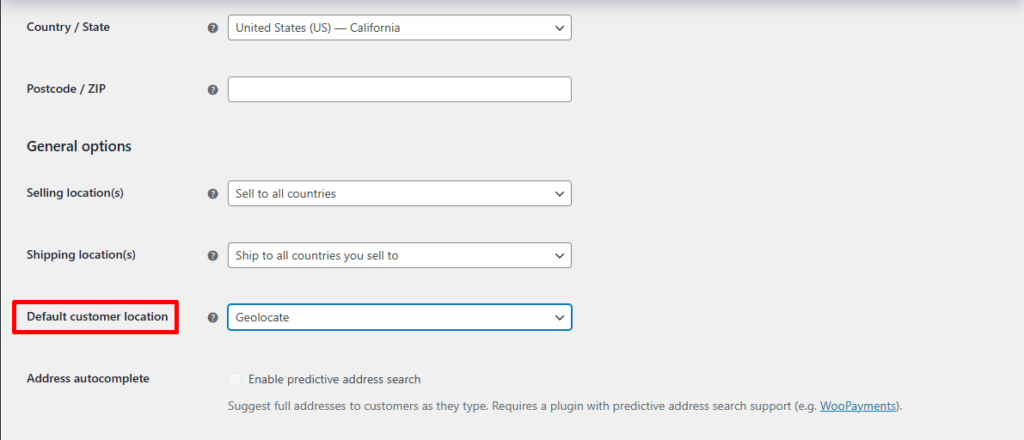Click help icon next to Country / State

click(212, 28)
